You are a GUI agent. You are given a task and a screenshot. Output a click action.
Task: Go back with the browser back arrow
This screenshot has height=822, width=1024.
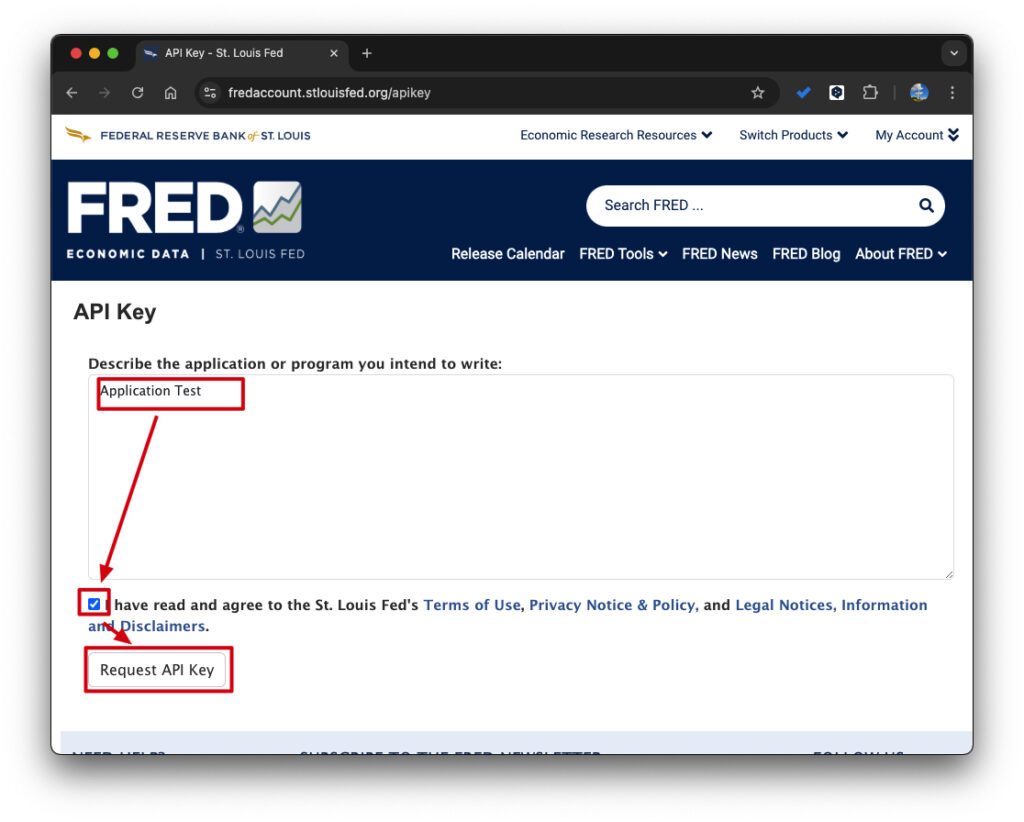(x=72, y=93)
